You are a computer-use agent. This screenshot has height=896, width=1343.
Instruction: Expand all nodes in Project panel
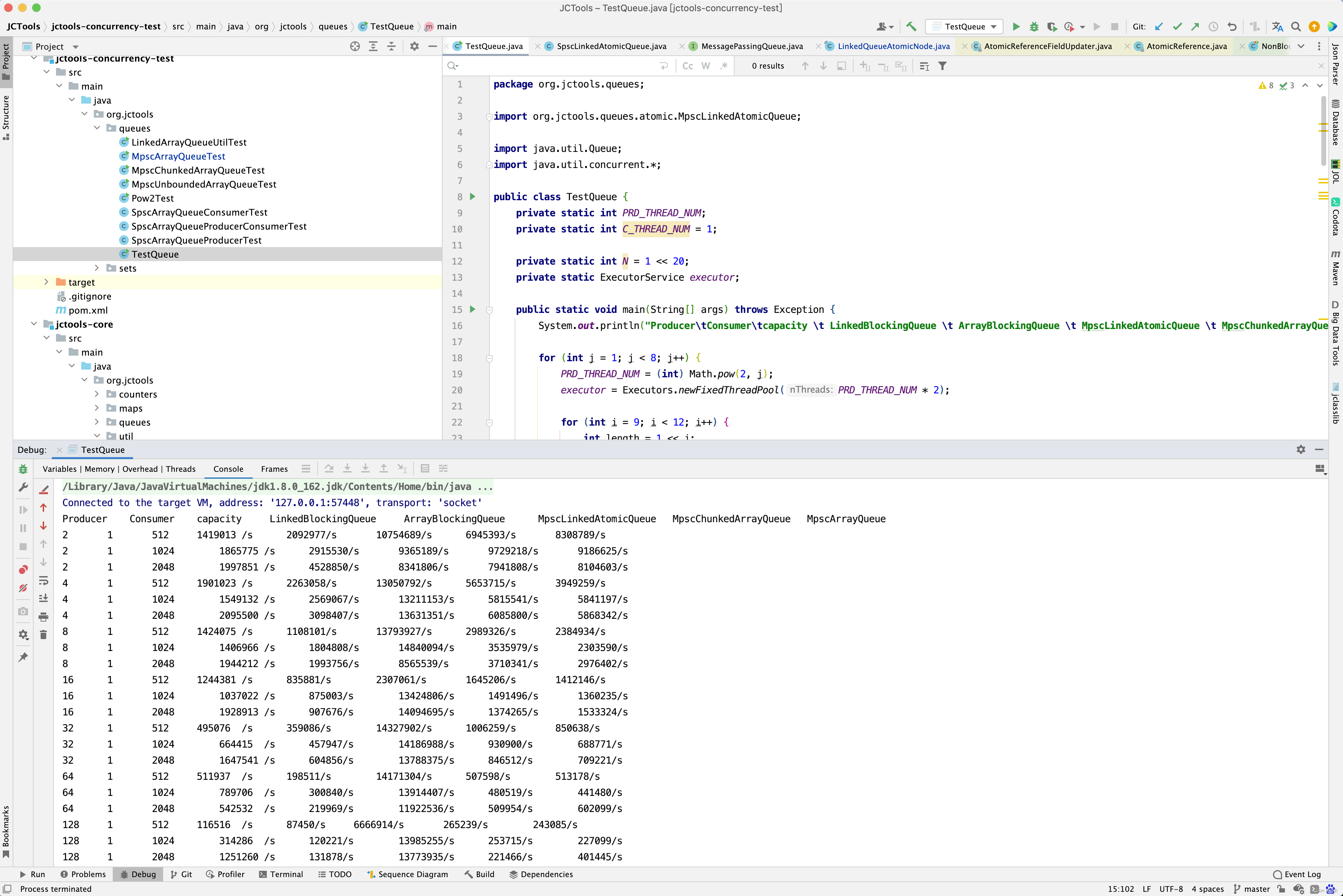373,46
